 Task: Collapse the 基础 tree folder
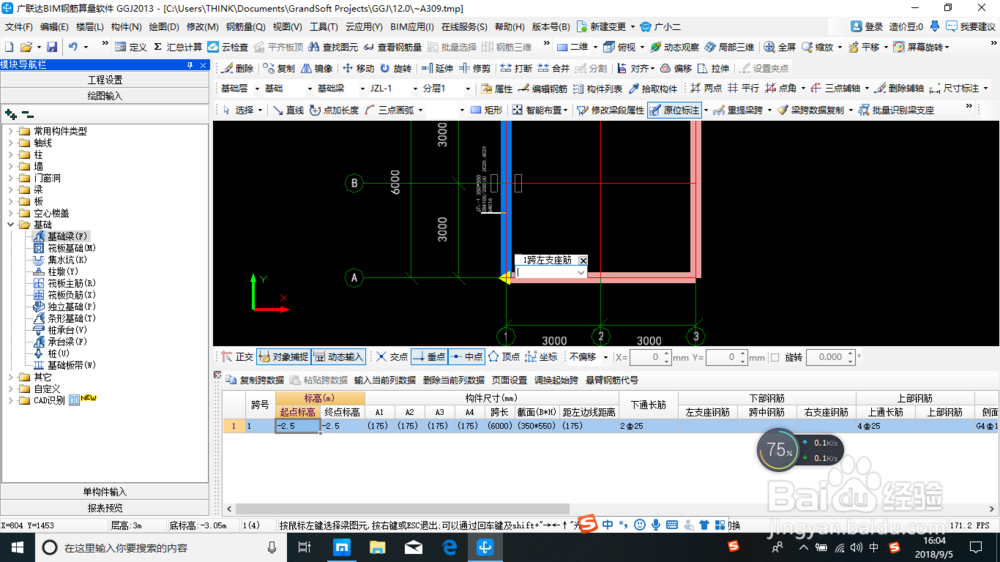click(x=10, y=225)
